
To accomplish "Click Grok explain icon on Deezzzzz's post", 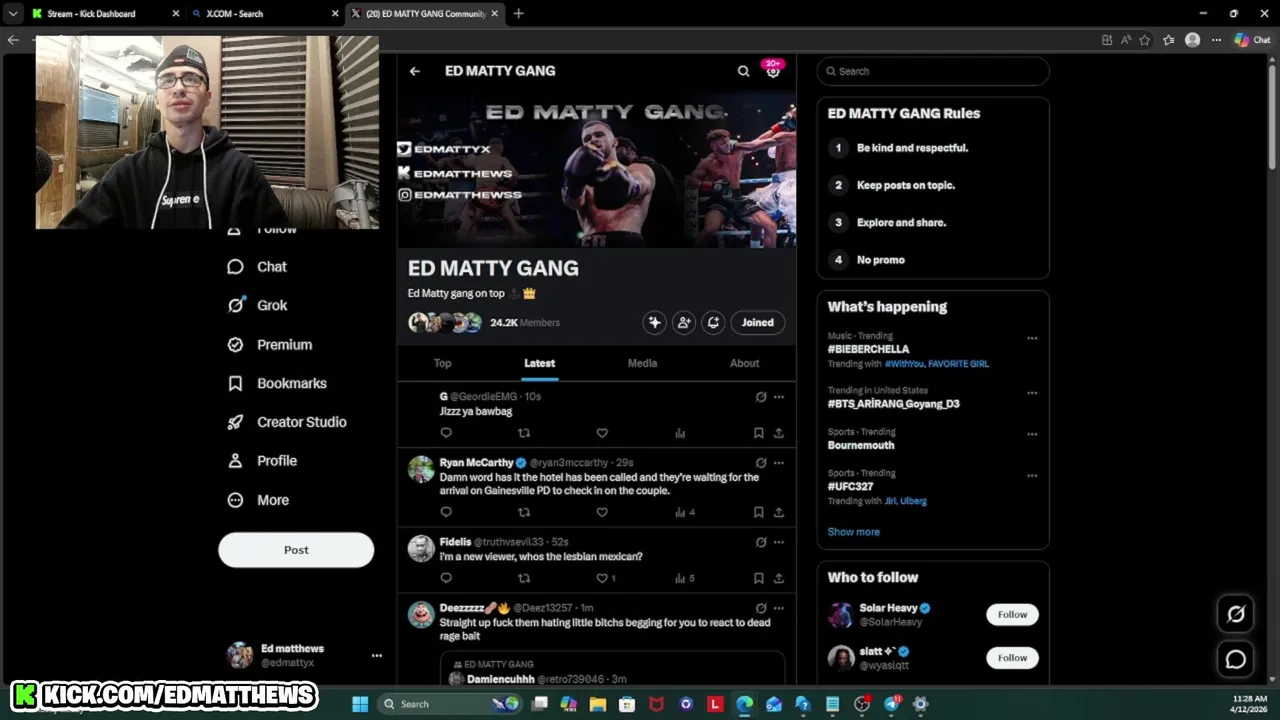I will 761,608.
